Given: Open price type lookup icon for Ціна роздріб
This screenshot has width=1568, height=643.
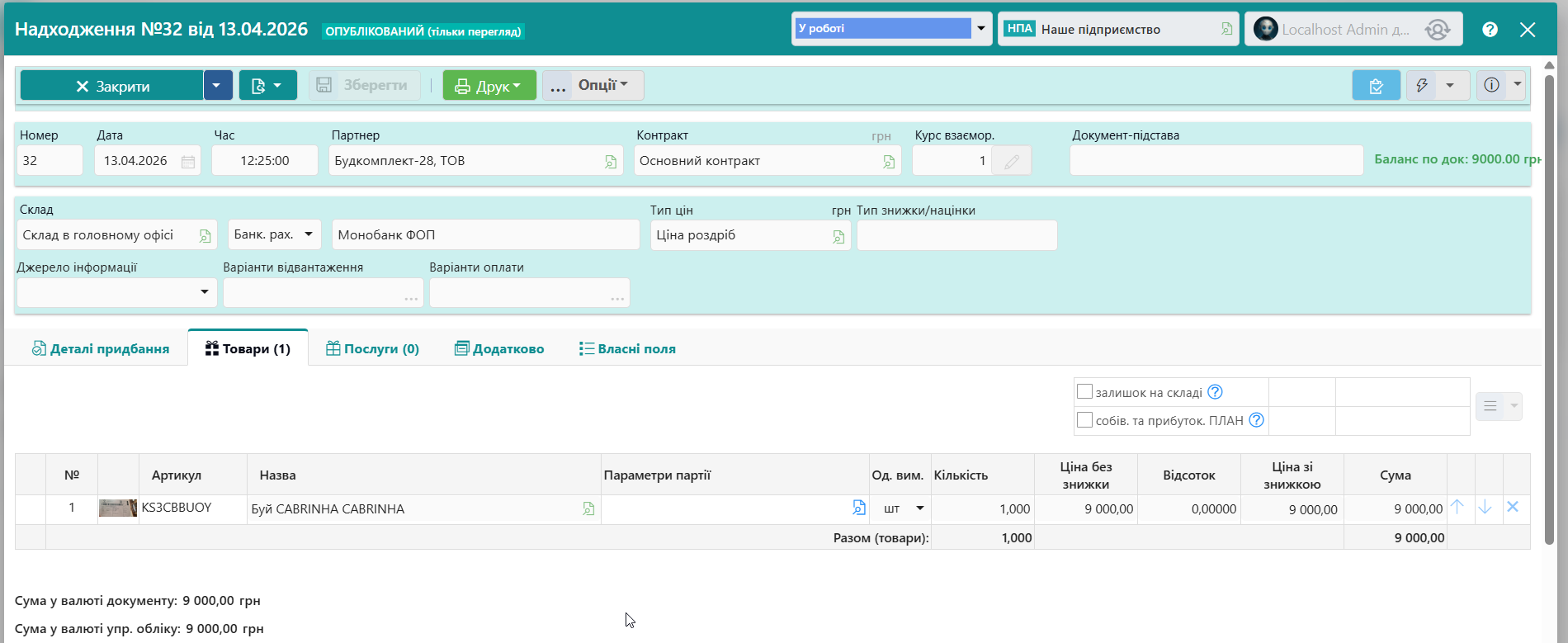Looking at the screenshot, I should pos(838,237).
